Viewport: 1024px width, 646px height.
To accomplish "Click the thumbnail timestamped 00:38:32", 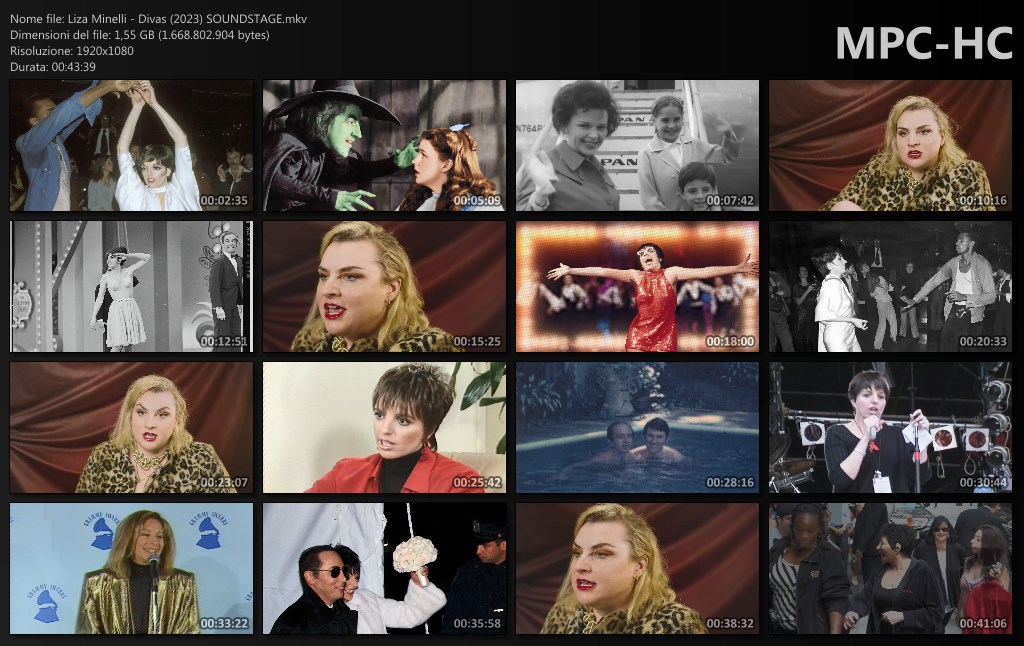I will (637, 569).
